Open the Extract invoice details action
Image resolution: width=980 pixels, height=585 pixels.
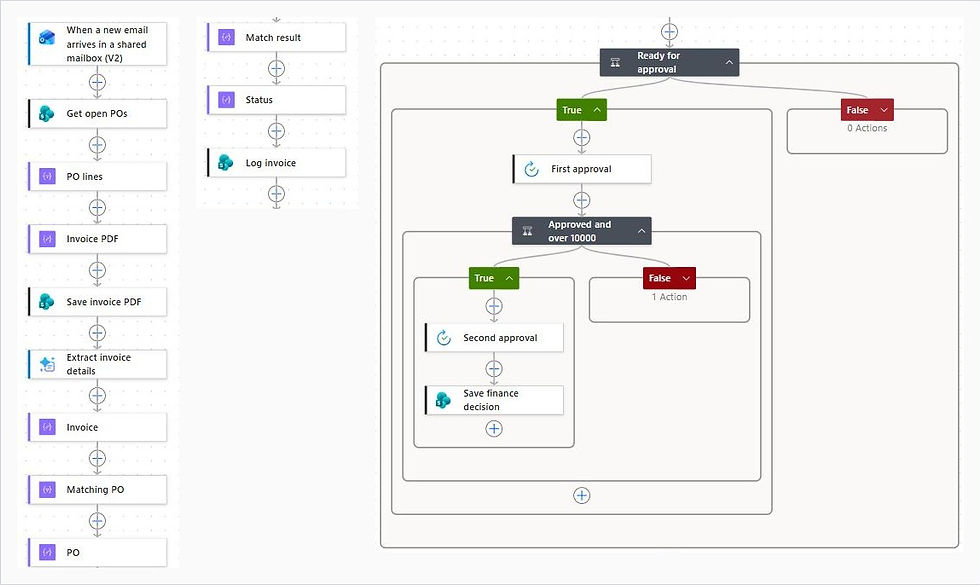pyautogui.click(x=98, y=364)
